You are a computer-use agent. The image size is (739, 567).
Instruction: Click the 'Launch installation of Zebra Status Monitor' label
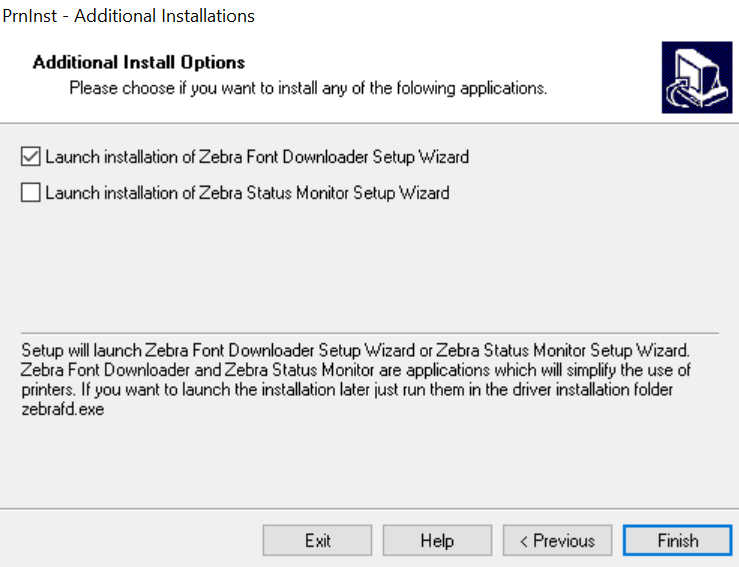247,193
